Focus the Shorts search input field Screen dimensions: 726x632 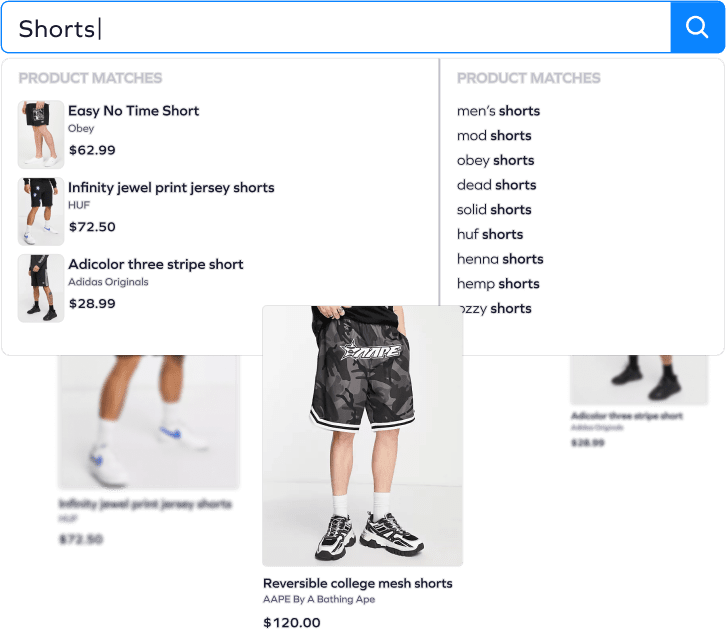336,27
